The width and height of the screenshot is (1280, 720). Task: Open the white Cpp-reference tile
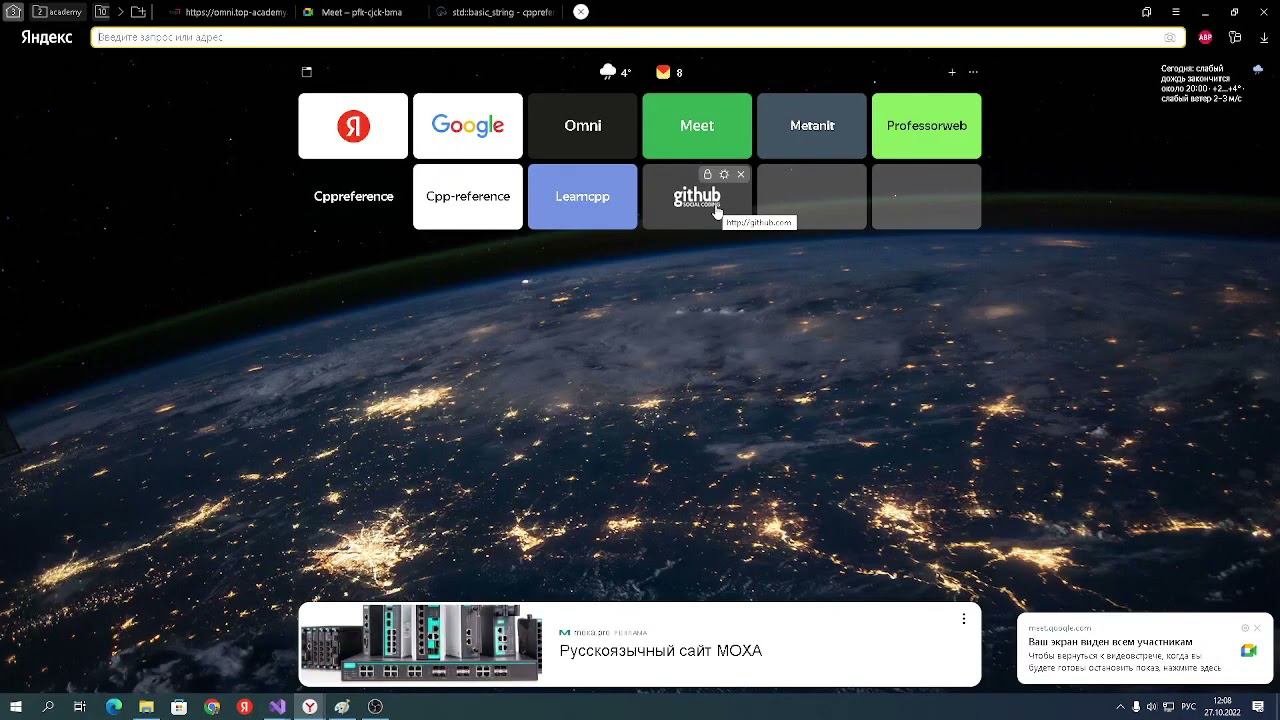coord(468,197)
